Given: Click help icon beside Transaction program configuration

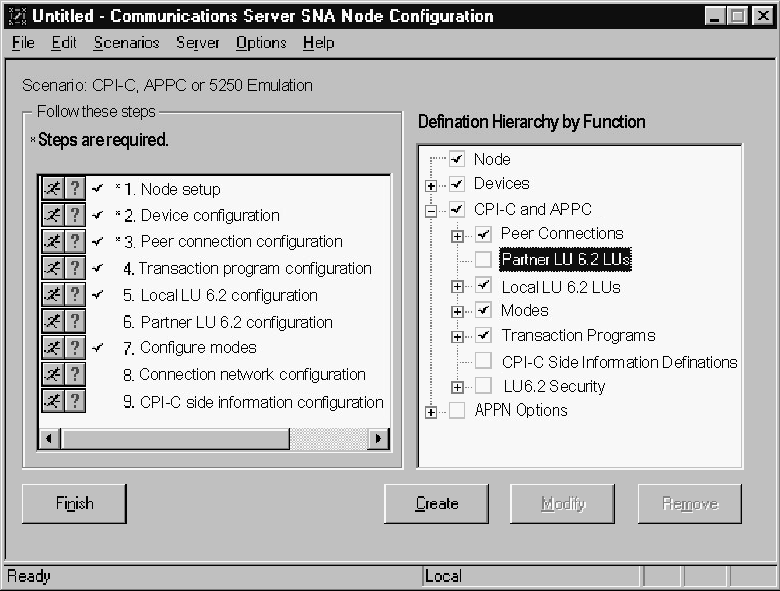Looking at the screenshot, I should click(x=74, y=268).
